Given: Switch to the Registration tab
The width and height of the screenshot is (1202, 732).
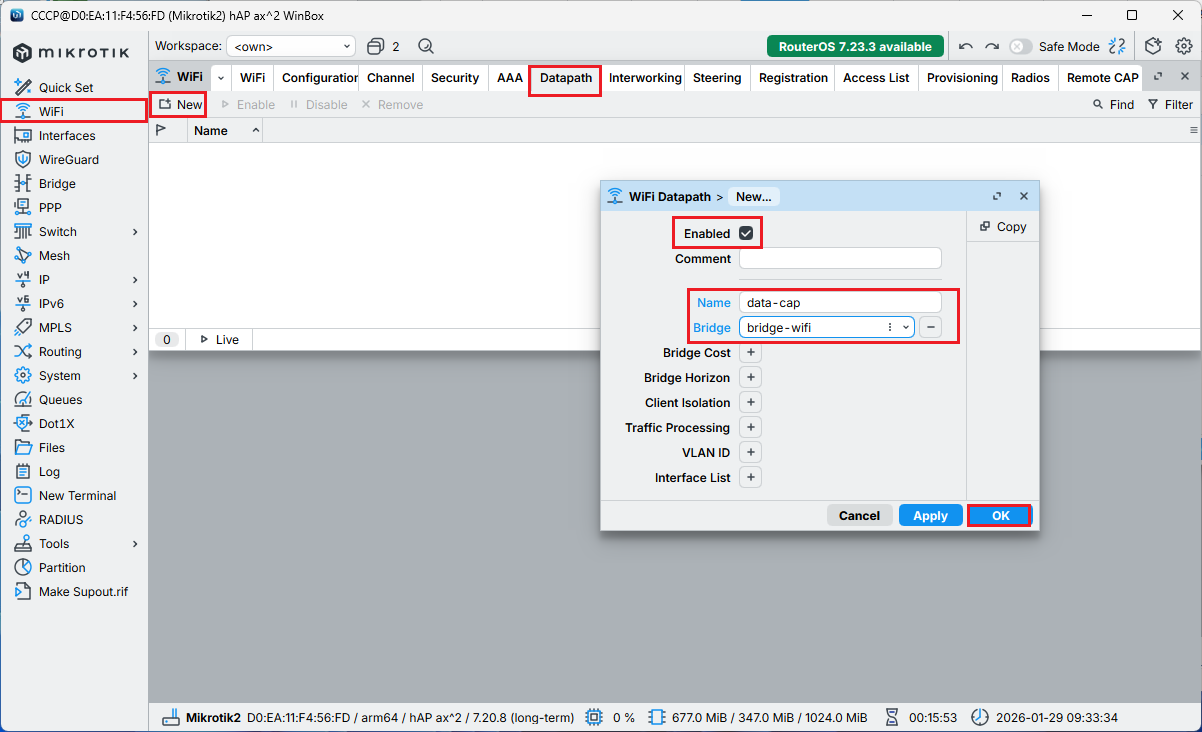Looking at the screenshot, I should point(793,78).
